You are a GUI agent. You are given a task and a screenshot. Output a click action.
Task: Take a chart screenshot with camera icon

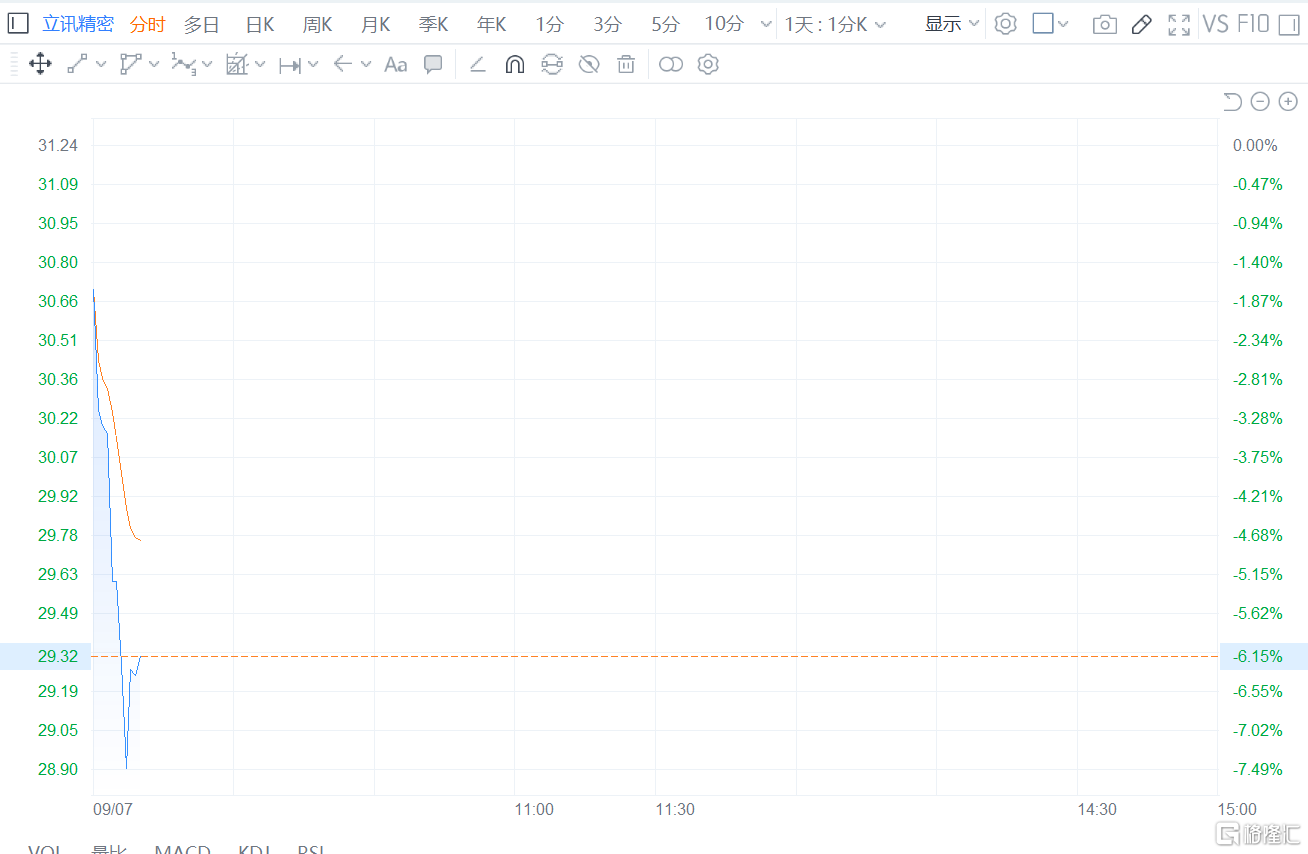pyautogui.click(x=1105, y=24)
